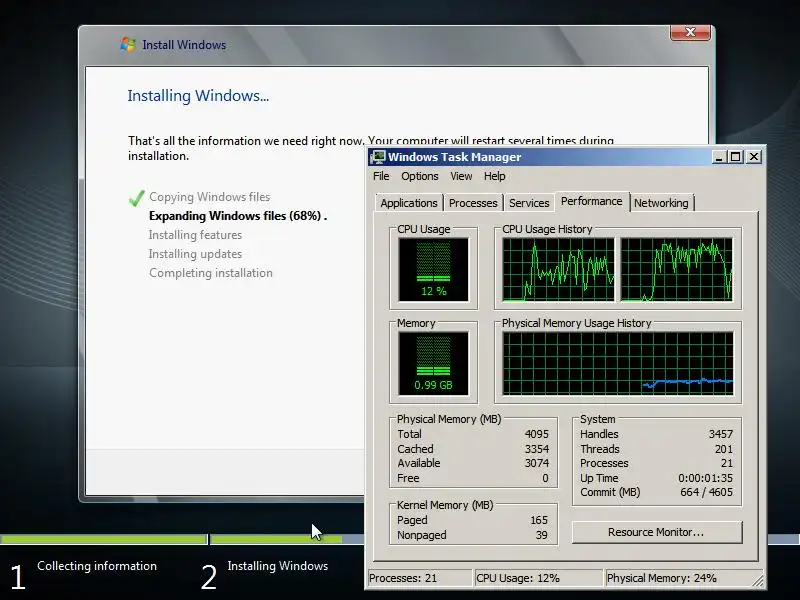The height and width of the screenshot is (600, 800).
Task: Click 'Installing updates' step text
Action: (195, 254)
